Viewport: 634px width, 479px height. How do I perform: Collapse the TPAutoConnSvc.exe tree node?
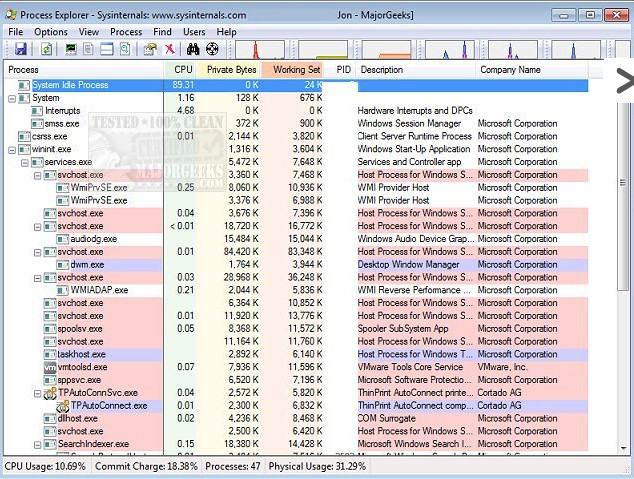click(x=38, y=394)
